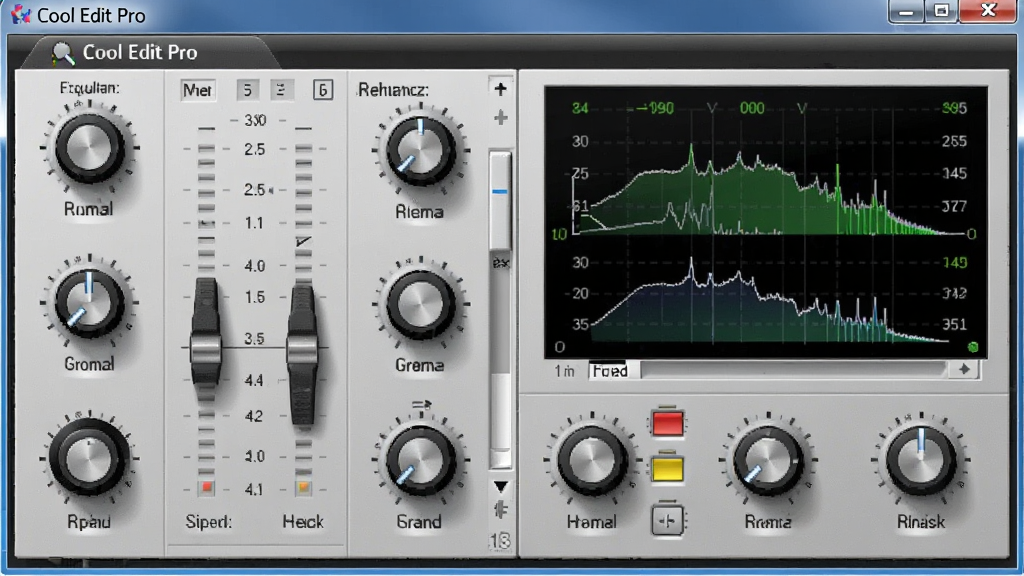This screenshot has height=576, width=1024.
Task: Click the yellow square button
Action: (x=667, y=469)
